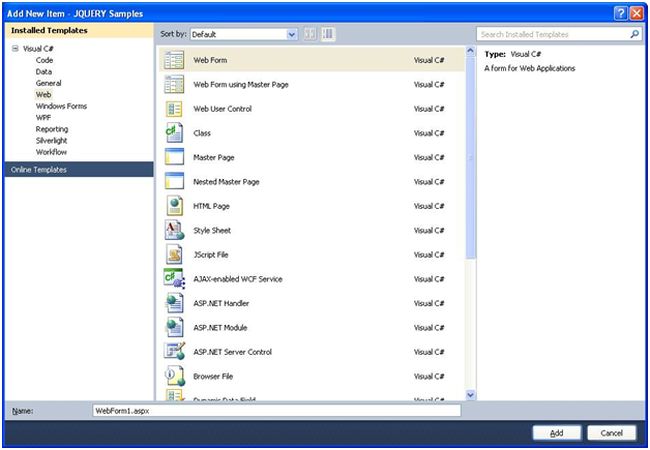Click the JScript File icon
The width and height of the screenshot is (650, 450).
coord(175,254)
